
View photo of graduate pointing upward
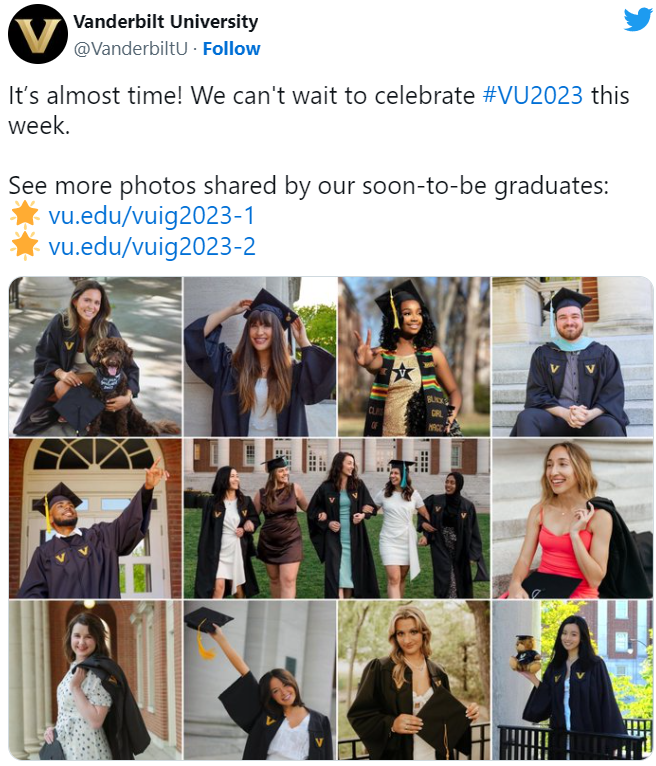tap(95, 518)
